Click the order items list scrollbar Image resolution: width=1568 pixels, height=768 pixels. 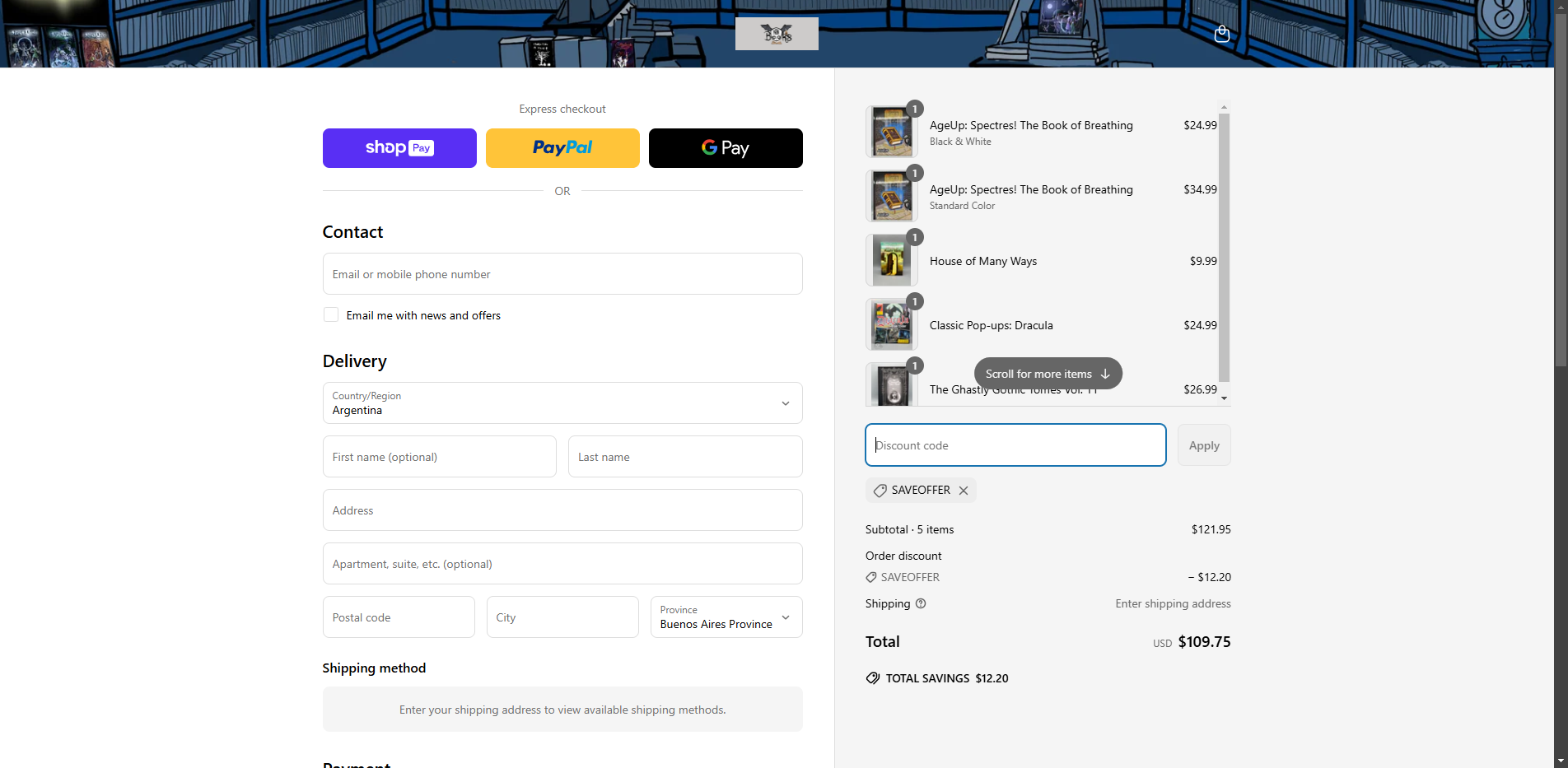pyautogui.click(x=1224, y=247)
